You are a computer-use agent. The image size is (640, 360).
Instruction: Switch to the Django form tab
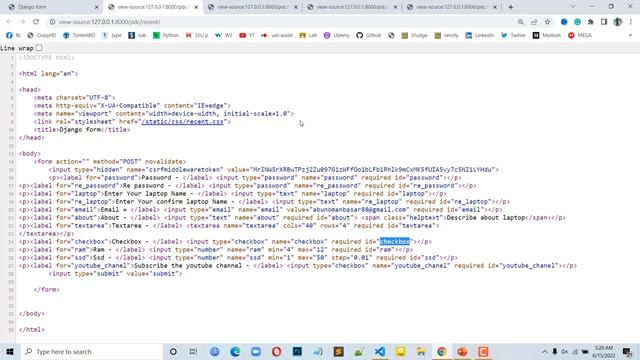[51, 7]
